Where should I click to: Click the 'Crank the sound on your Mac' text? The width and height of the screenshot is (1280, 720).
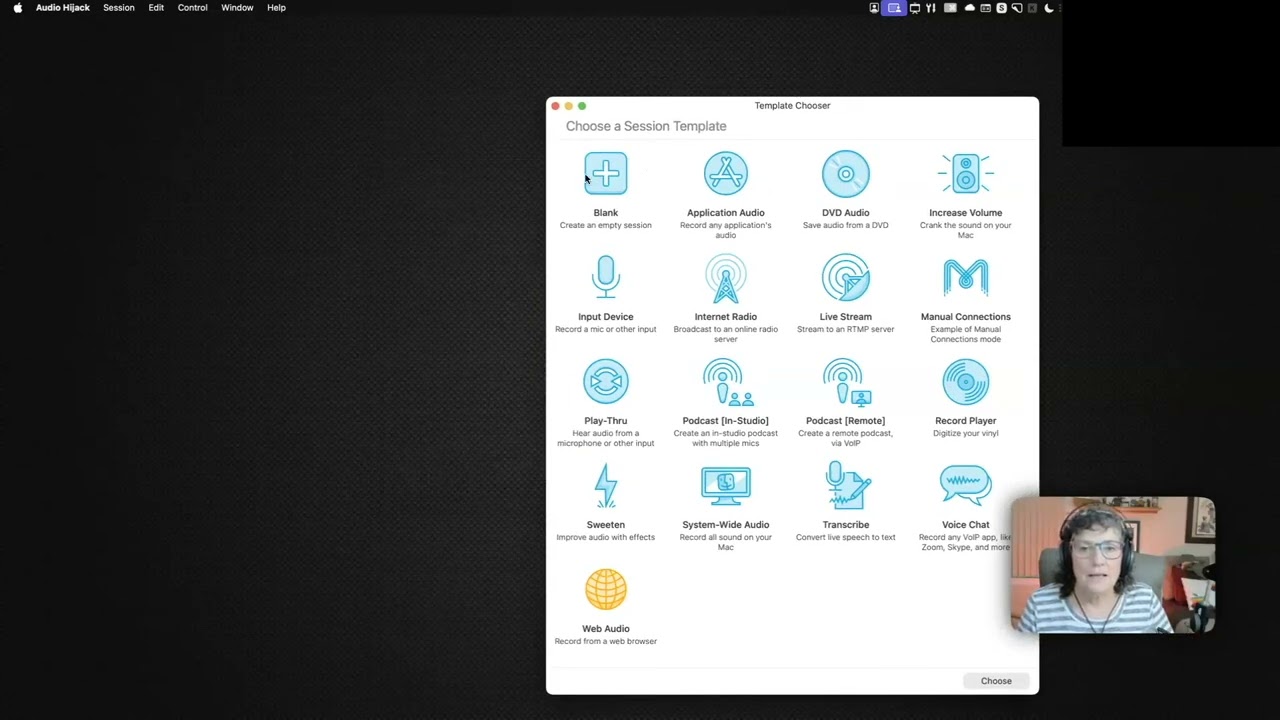tap(966, 230)
